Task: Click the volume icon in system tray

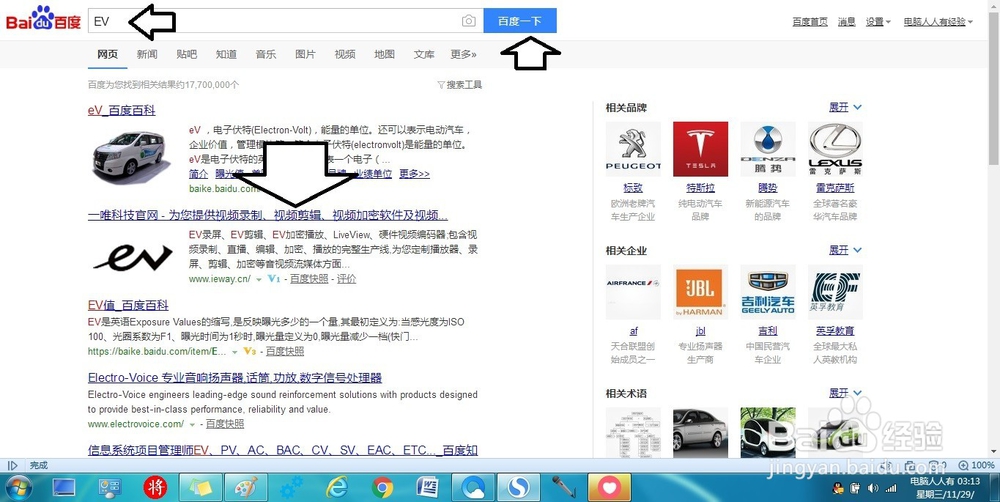Action: click(x=873, y=488)
